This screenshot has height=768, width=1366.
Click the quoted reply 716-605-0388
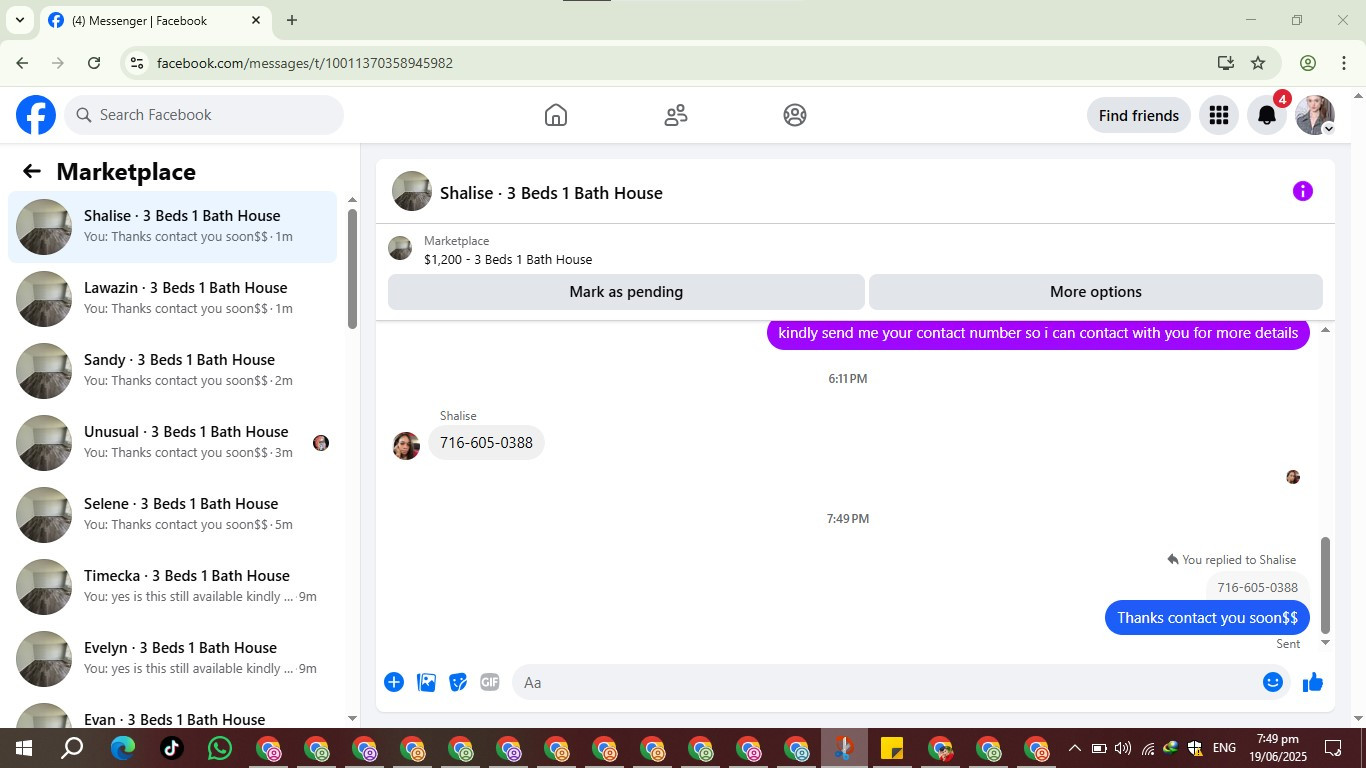point(1257,588)
